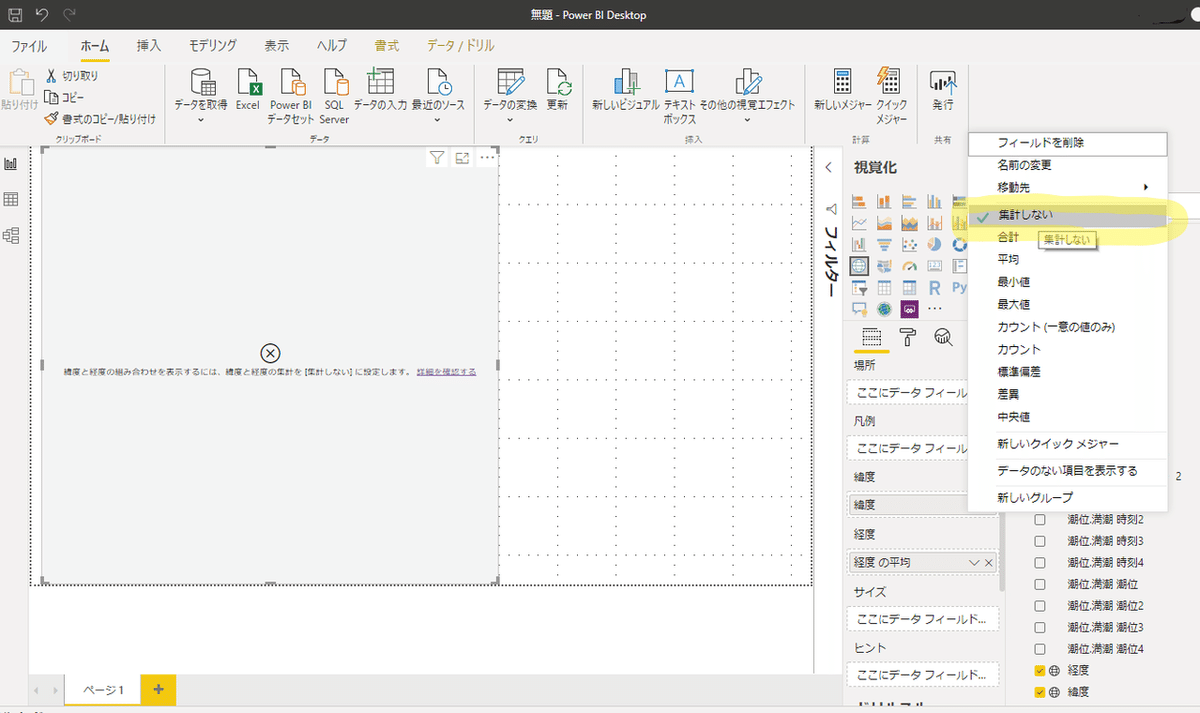Undo the last action
This screenshot has height=713, width=1200.
pos(41,15)
